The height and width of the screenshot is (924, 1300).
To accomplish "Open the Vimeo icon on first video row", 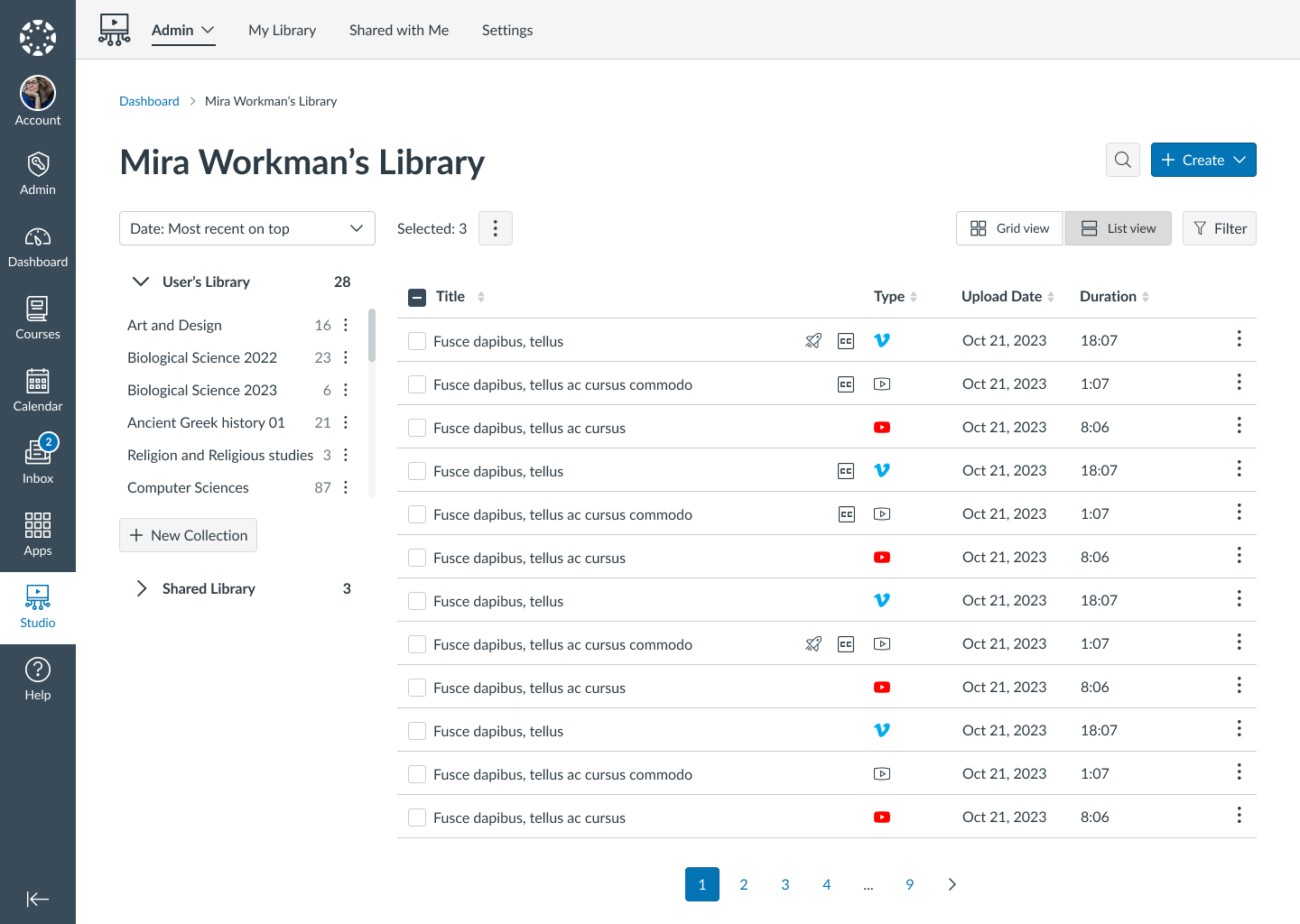I will pyautogui.click(x=882, y=340).
